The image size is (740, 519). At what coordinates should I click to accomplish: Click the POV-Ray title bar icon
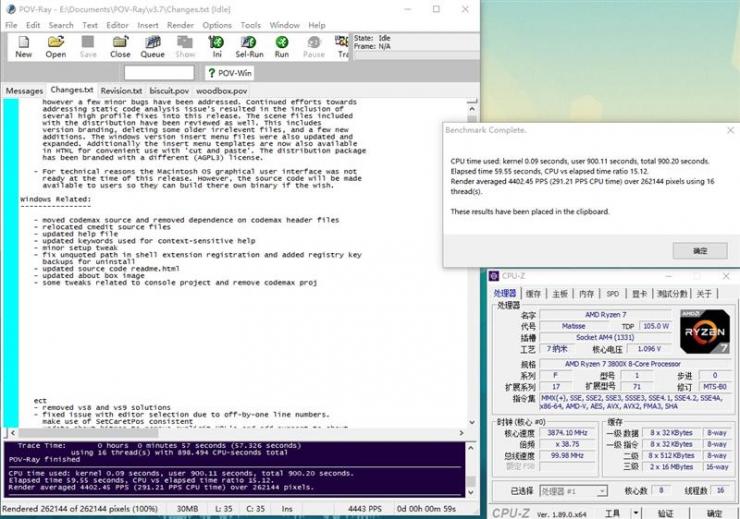11,9
